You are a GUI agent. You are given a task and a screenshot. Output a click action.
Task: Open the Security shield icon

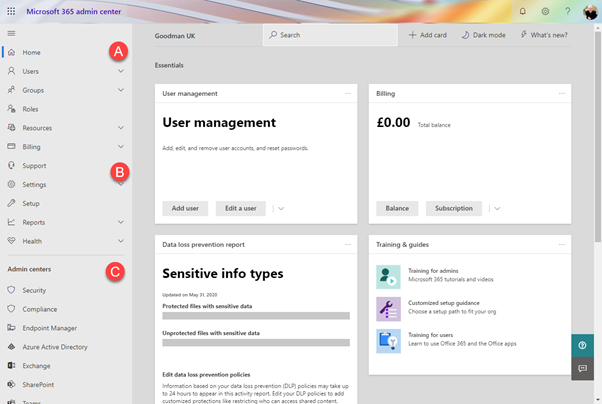coord(12,290)
